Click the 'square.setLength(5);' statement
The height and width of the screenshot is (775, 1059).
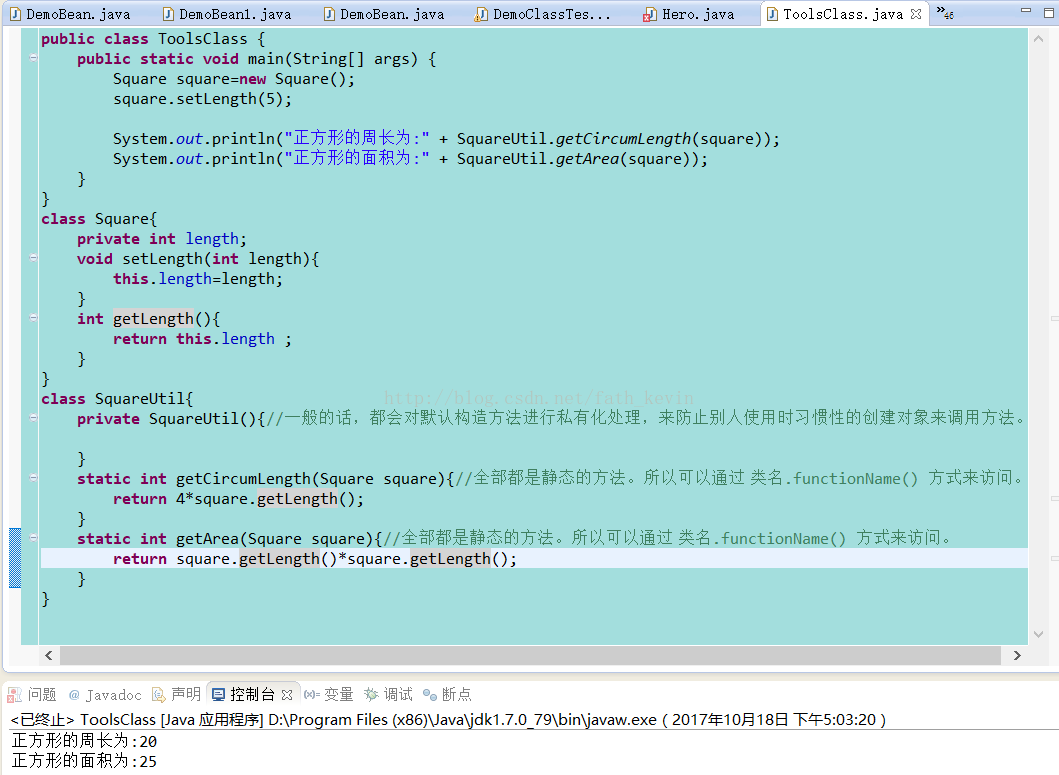click(x=203, y=99)
